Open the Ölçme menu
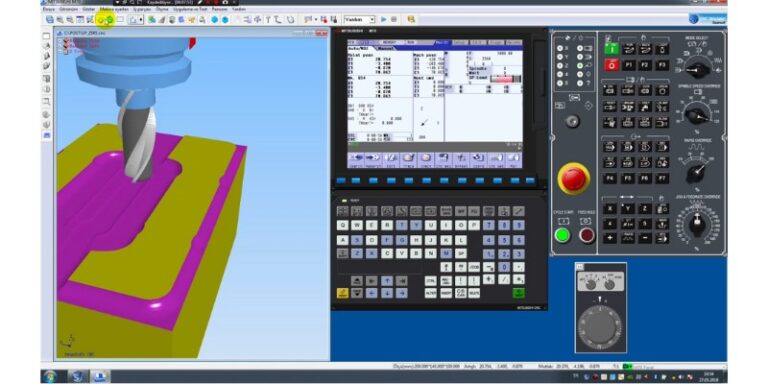 tap(162, 9)
